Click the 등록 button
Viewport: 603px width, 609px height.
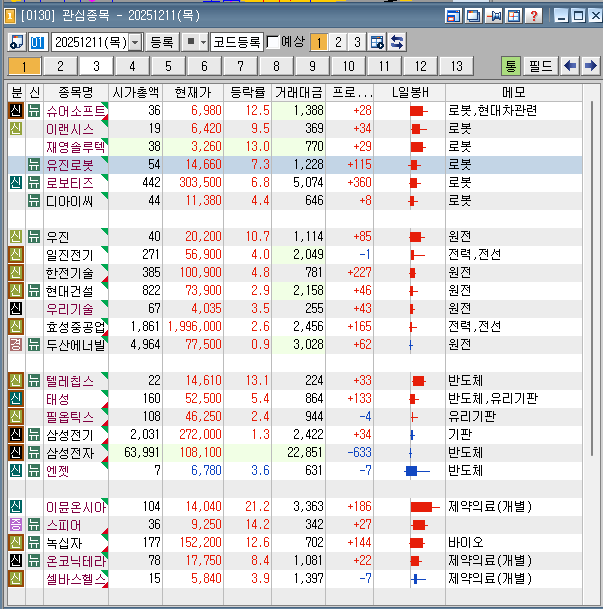(162, 42)
